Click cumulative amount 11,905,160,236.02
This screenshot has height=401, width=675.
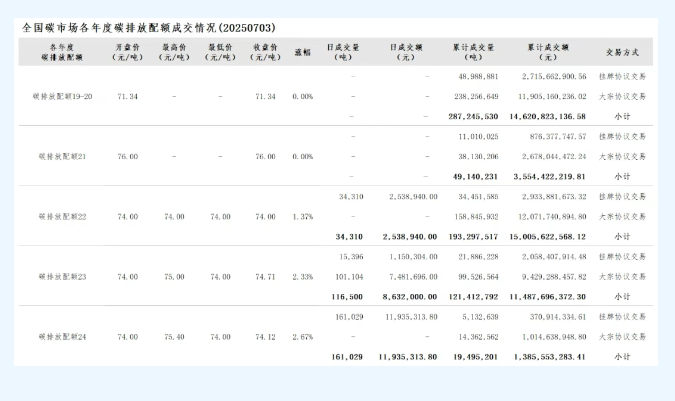[552, 96]
